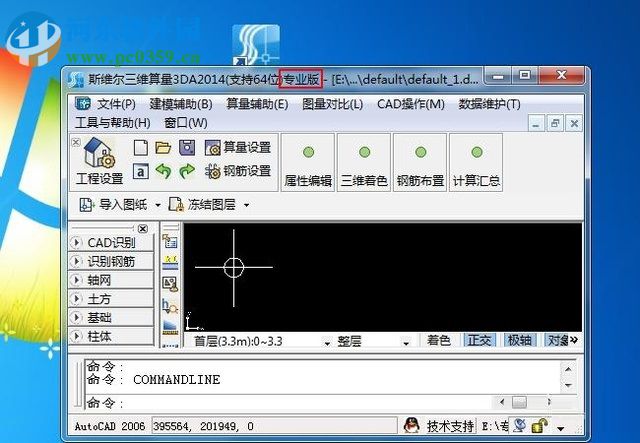Toggle 对象 snap status button
Screen dimensions: 640x443
click(558, 341)
